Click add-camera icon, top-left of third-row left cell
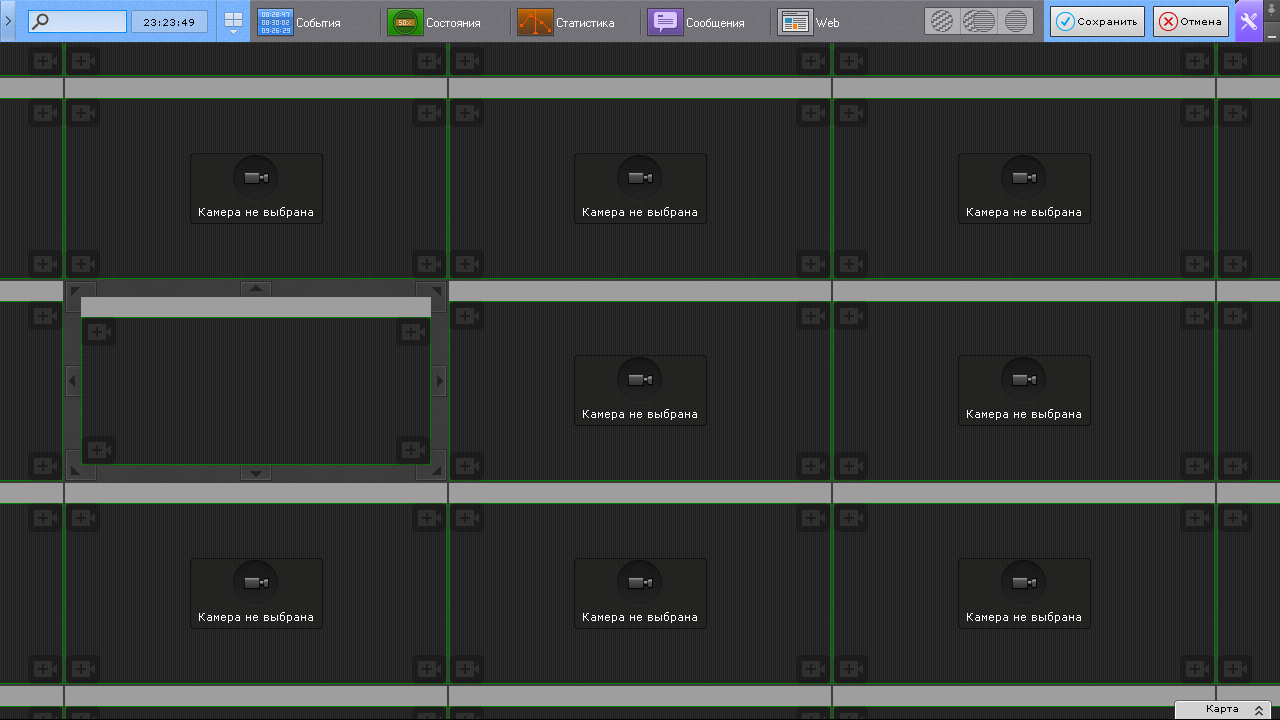This screenshot has width=1280, height=720. click(83, 518)
